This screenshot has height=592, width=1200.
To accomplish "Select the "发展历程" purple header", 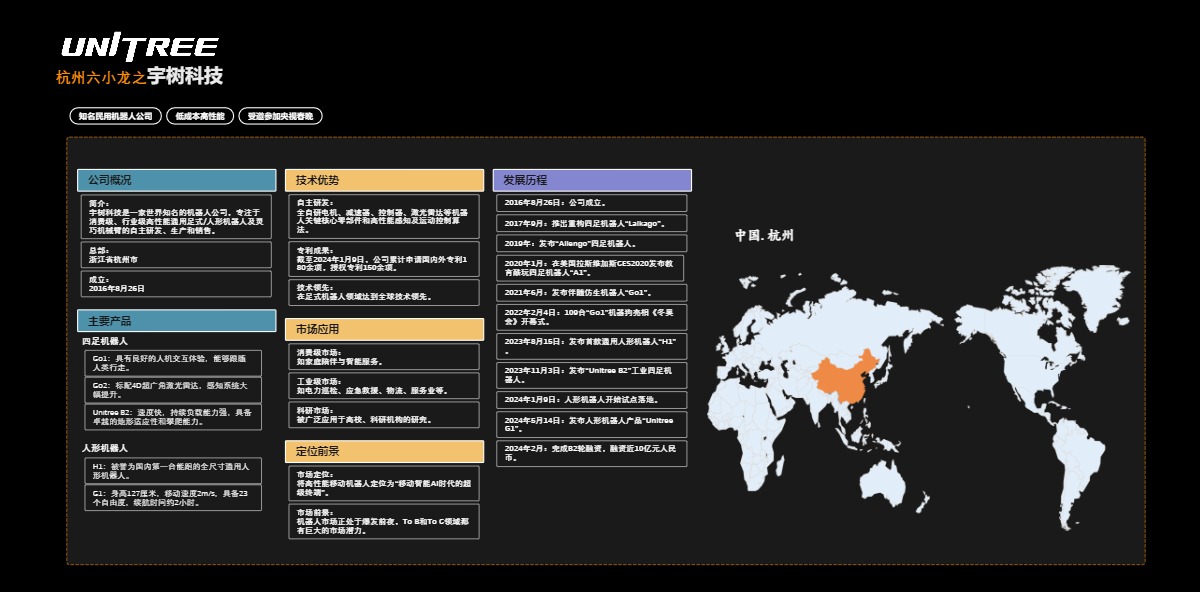I will (x=592, y=180).
